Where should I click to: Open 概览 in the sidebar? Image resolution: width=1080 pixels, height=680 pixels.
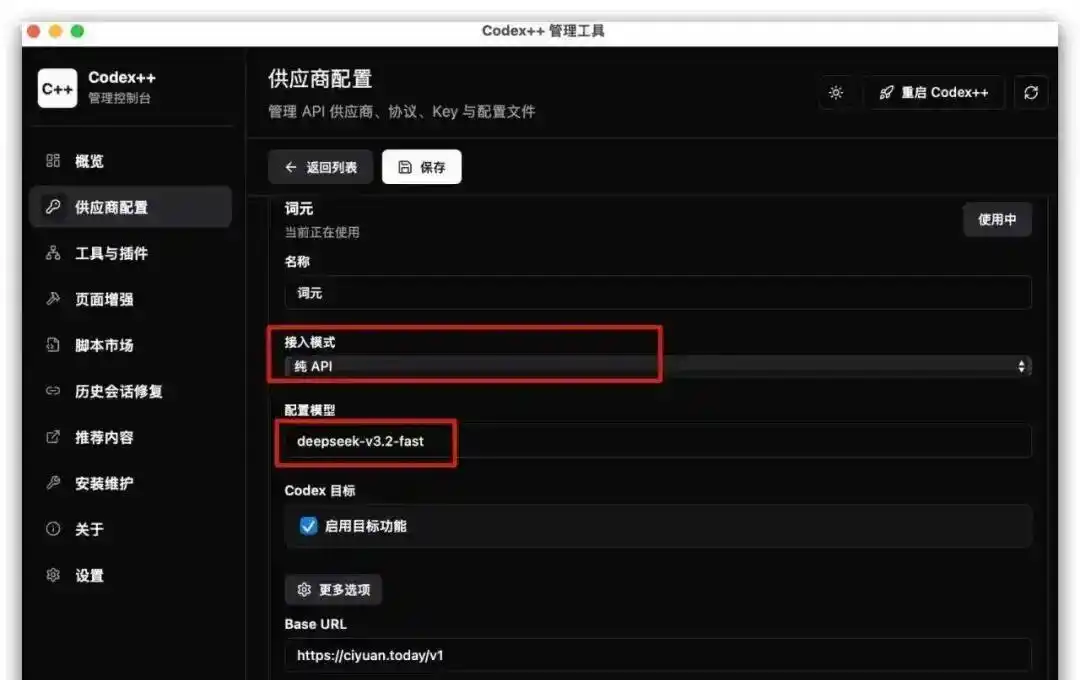[130, 161]
